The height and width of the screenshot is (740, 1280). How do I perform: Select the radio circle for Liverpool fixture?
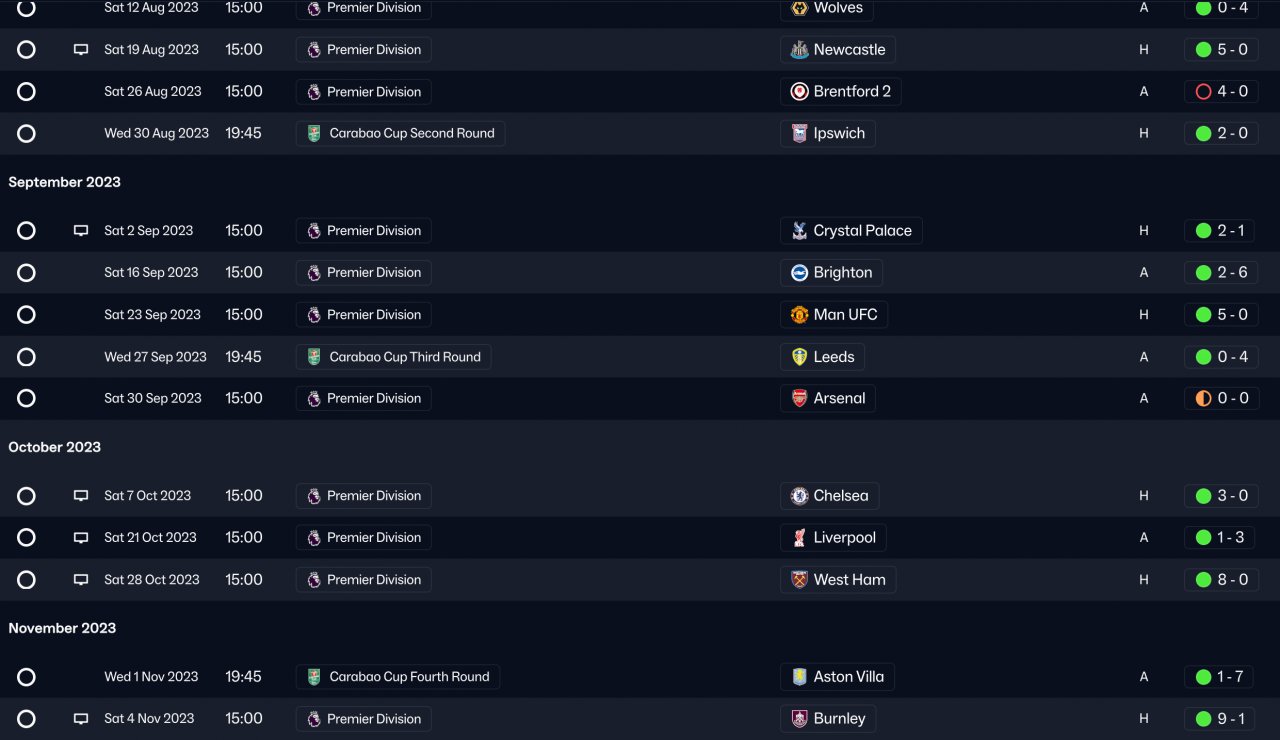click(x=27, y=538)
